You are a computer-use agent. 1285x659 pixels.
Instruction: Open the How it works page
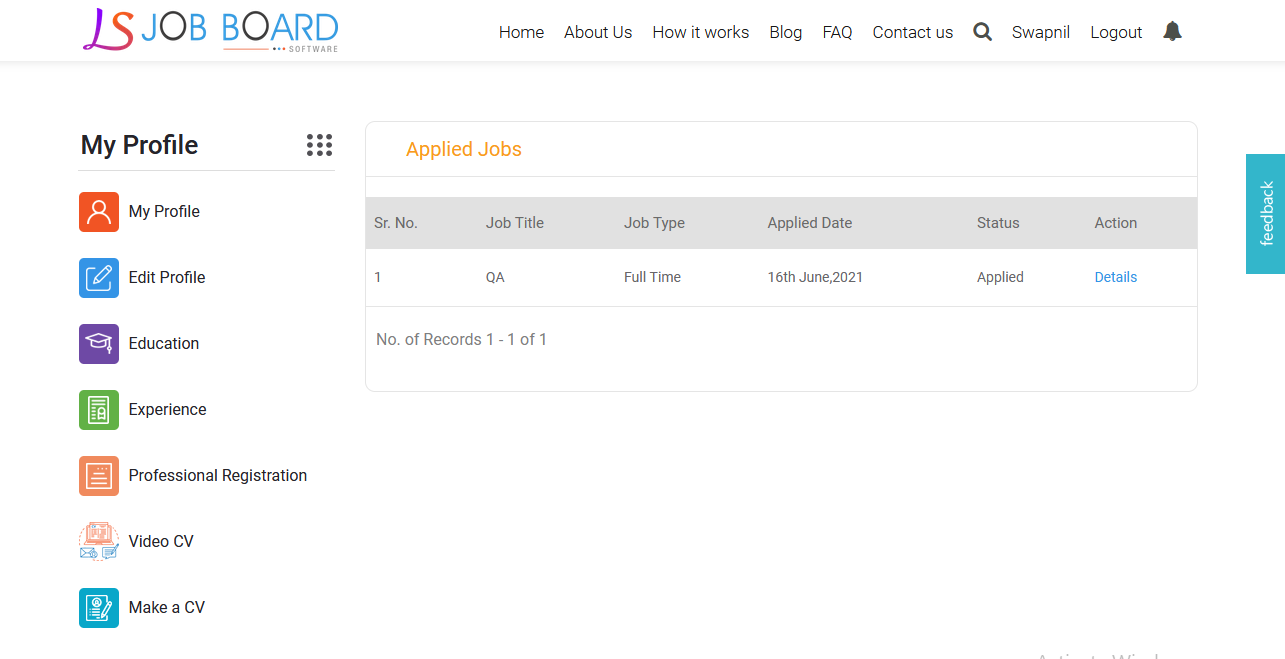click(x=700, y=32)
